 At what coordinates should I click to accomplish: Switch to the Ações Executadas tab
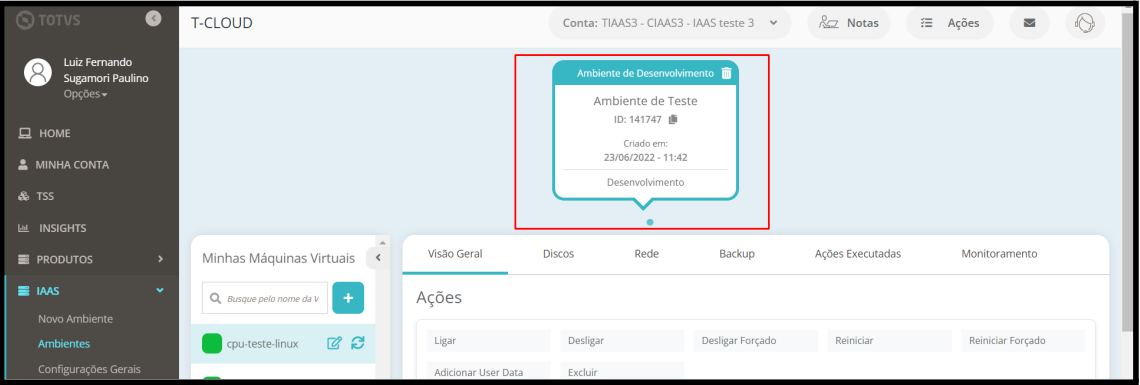point(858,254)
